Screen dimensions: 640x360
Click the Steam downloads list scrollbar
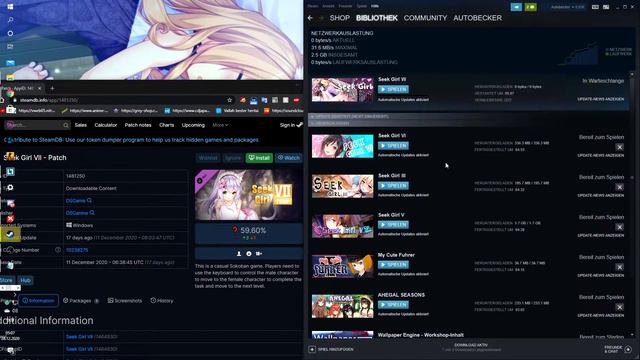pyautogui.click(x=632, y=204)
